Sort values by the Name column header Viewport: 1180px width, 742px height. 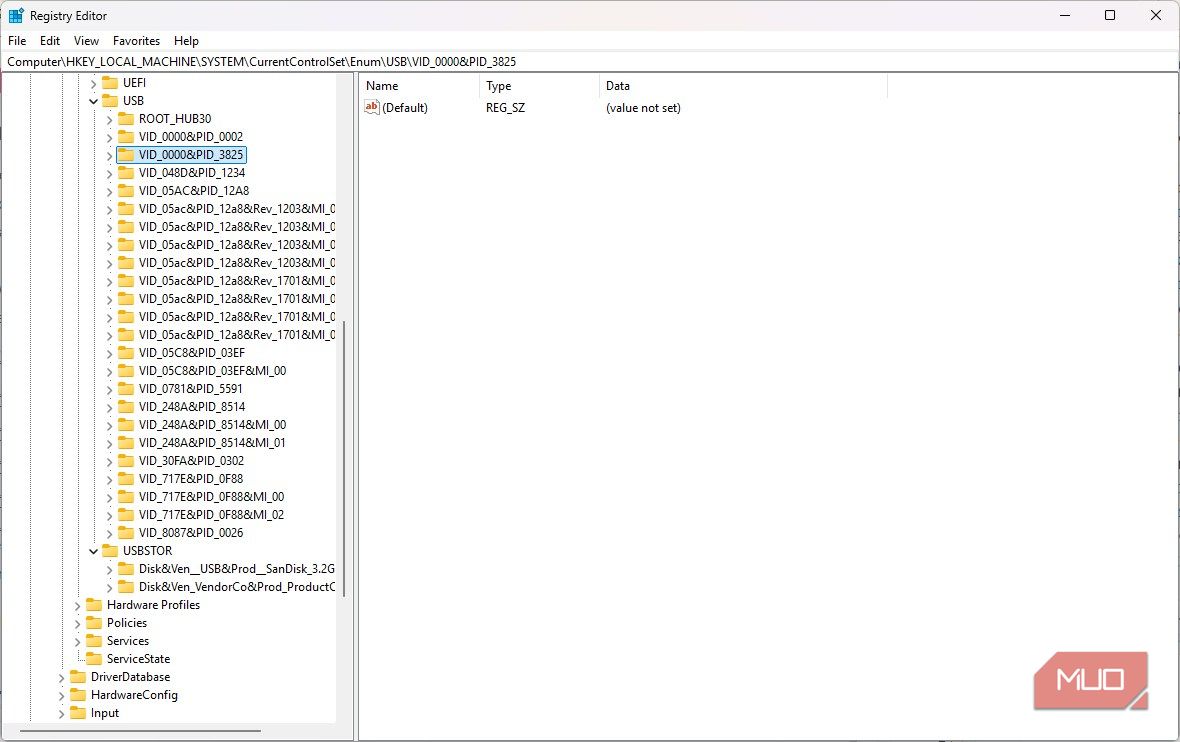click(418, 86)
